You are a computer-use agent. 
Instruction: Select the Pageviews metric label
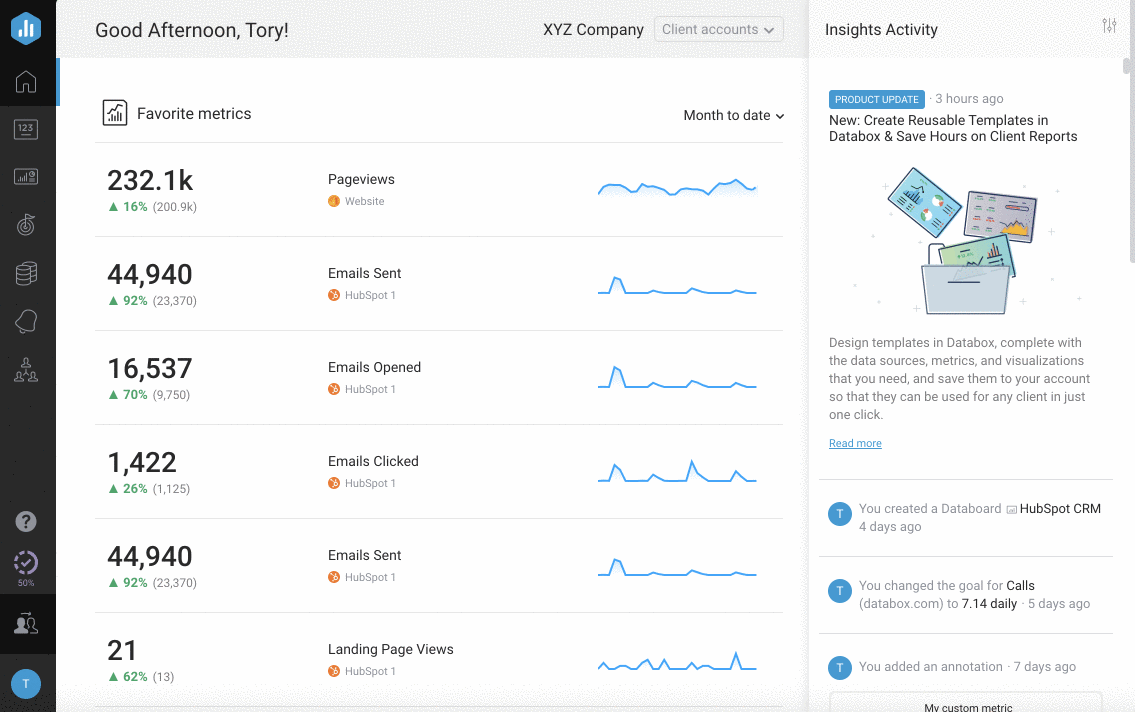point(361,179)
